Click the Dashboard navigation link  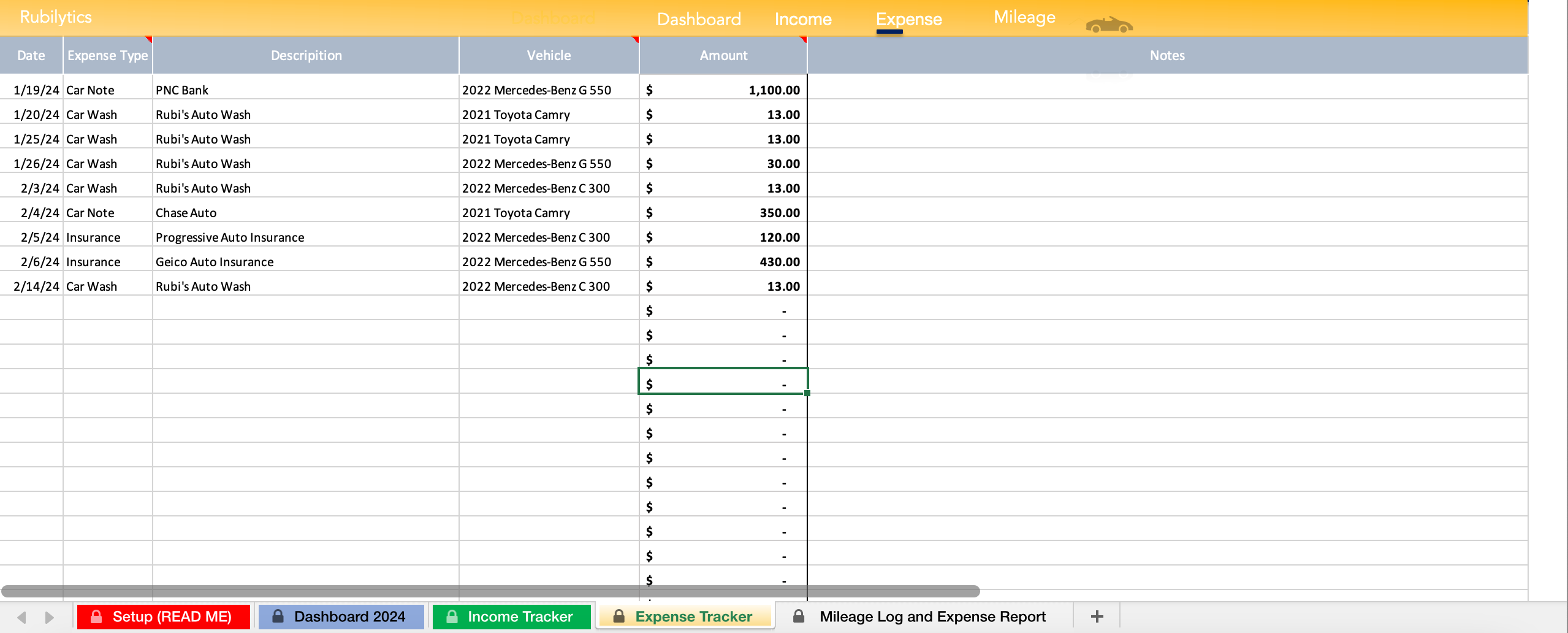699,19
